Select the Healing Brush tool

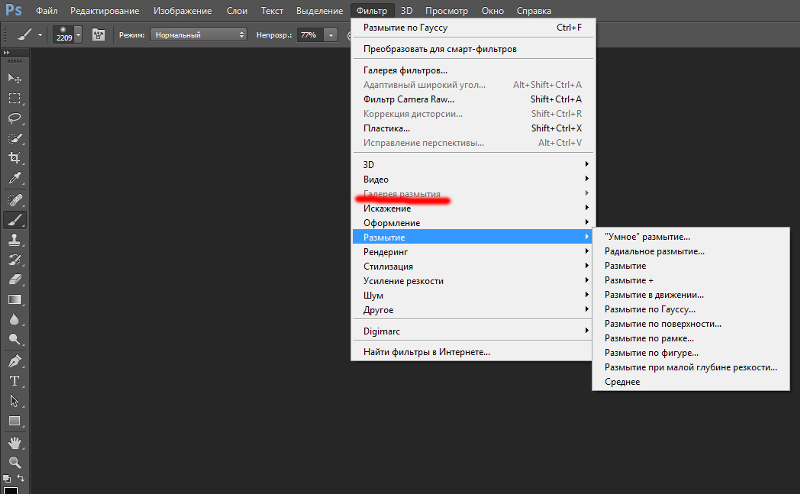(x=14, y=200)
